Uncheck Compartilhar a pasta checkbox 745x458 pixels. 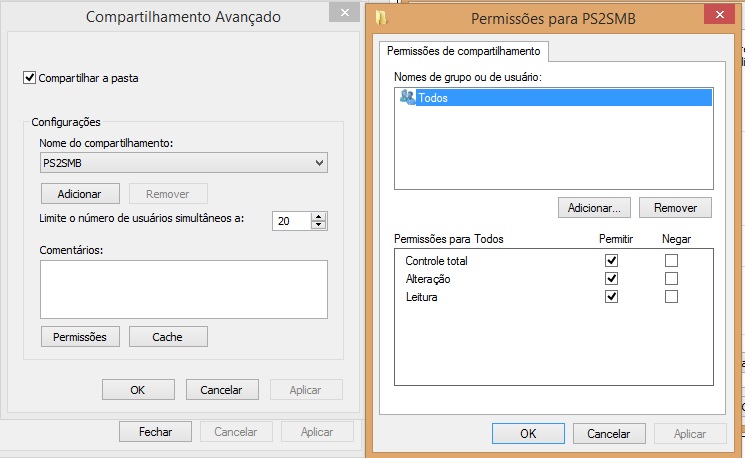pyautogui.click(x=29, y=77)
